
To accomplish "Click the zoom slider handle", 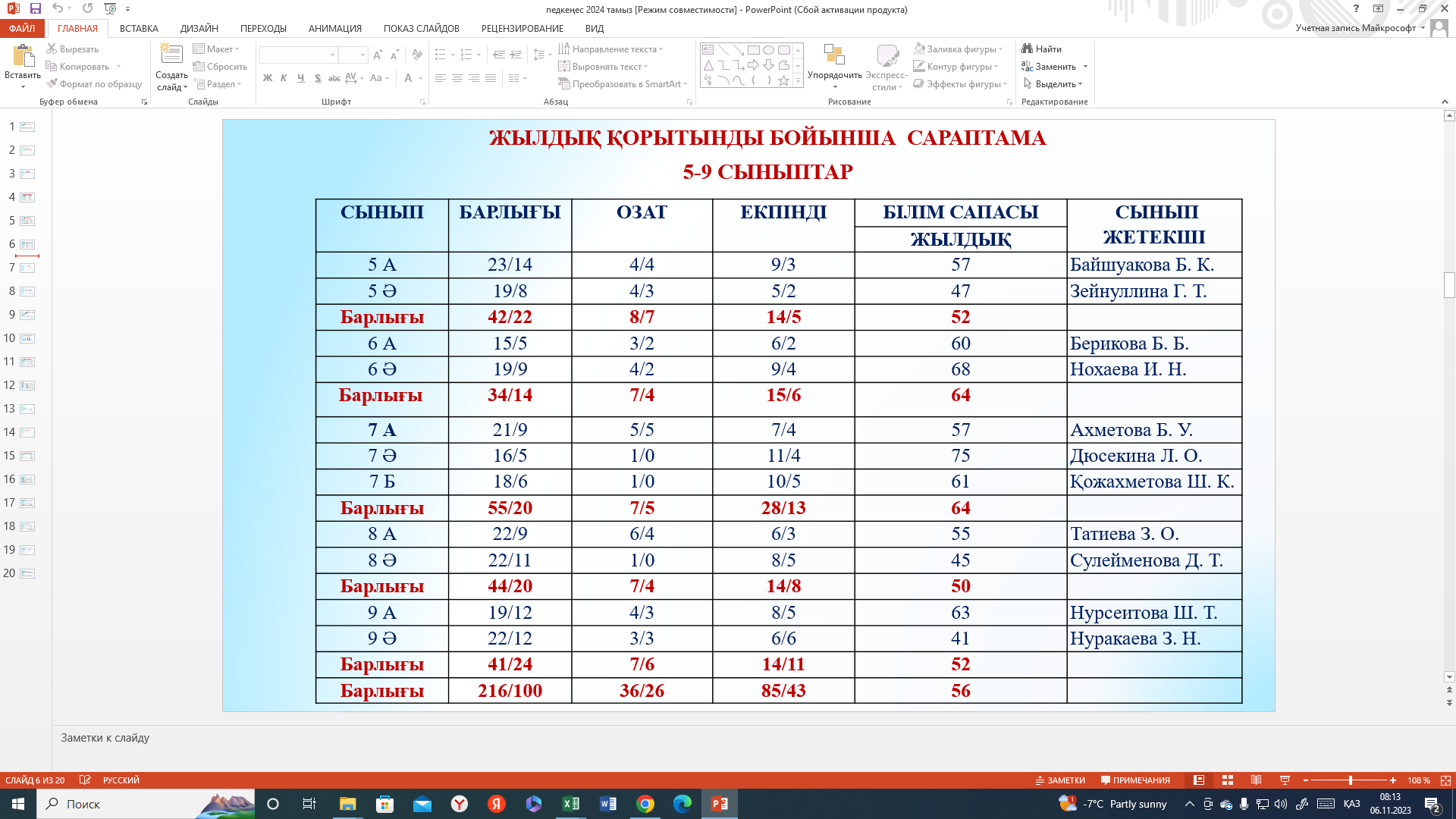I will click(1351, 780).
